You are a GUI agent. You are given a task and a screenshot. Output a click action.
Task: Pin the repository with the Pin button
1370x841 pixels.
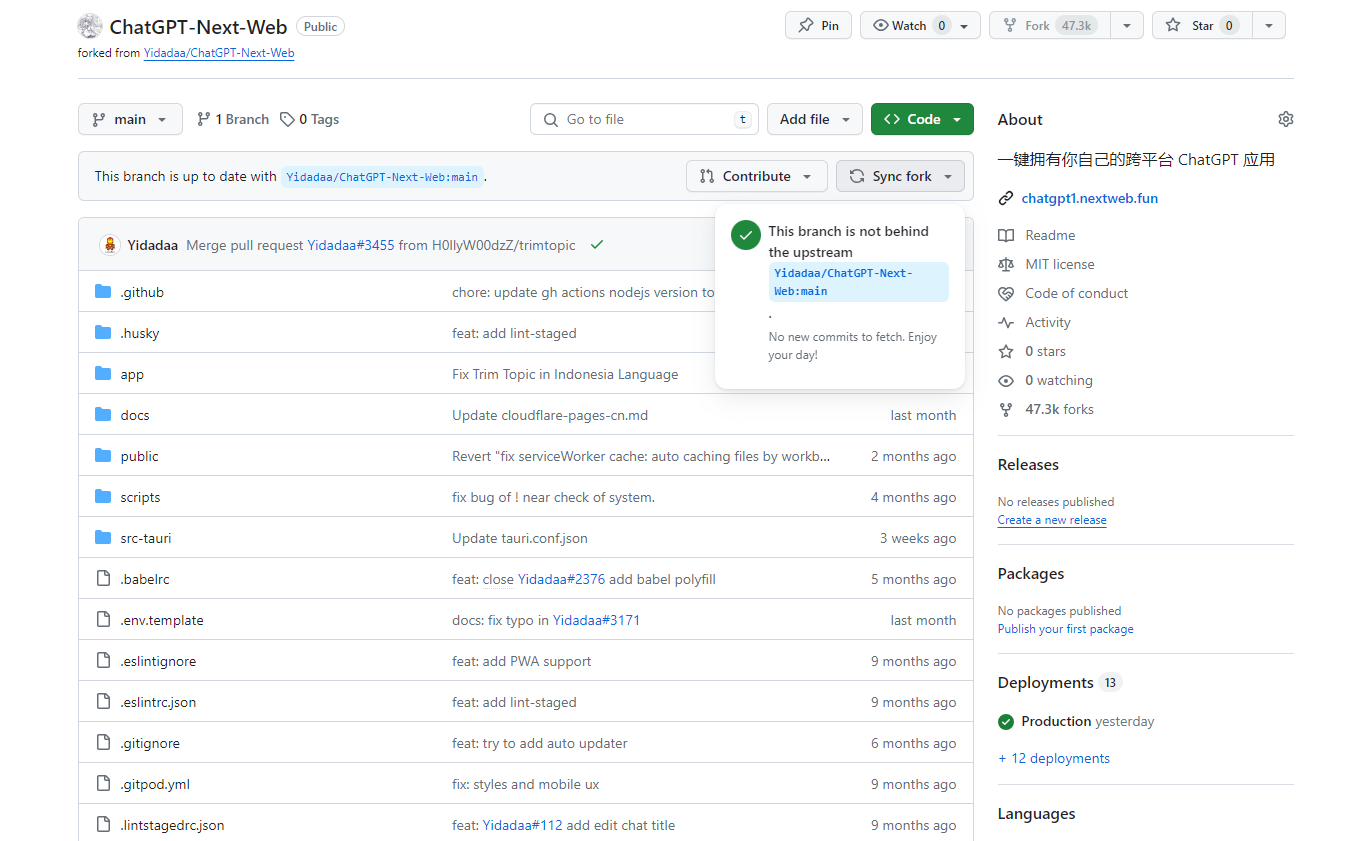(818, 26)
